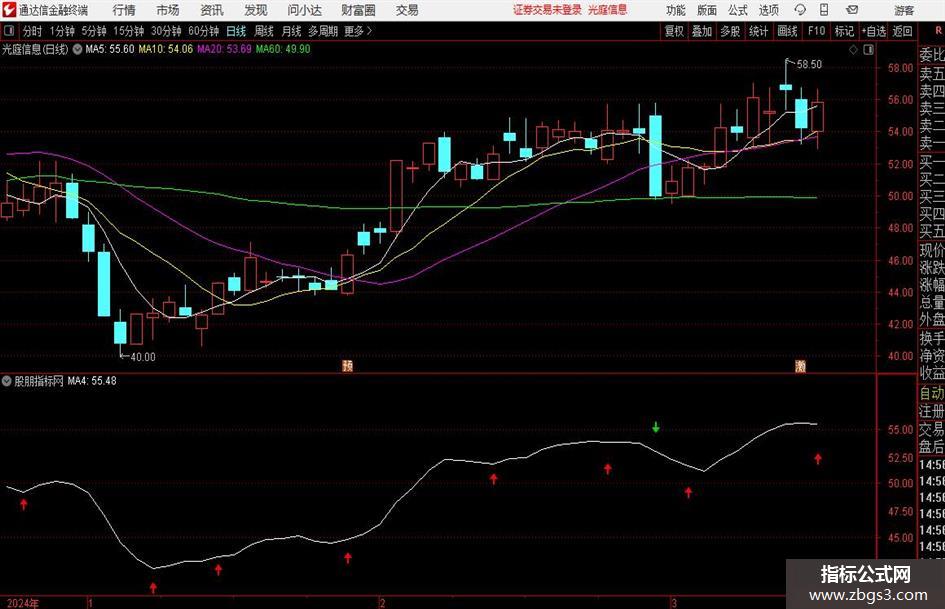Open the 多周期 view tab
This screenshot has width=945, height=609.
pos(323,31)
